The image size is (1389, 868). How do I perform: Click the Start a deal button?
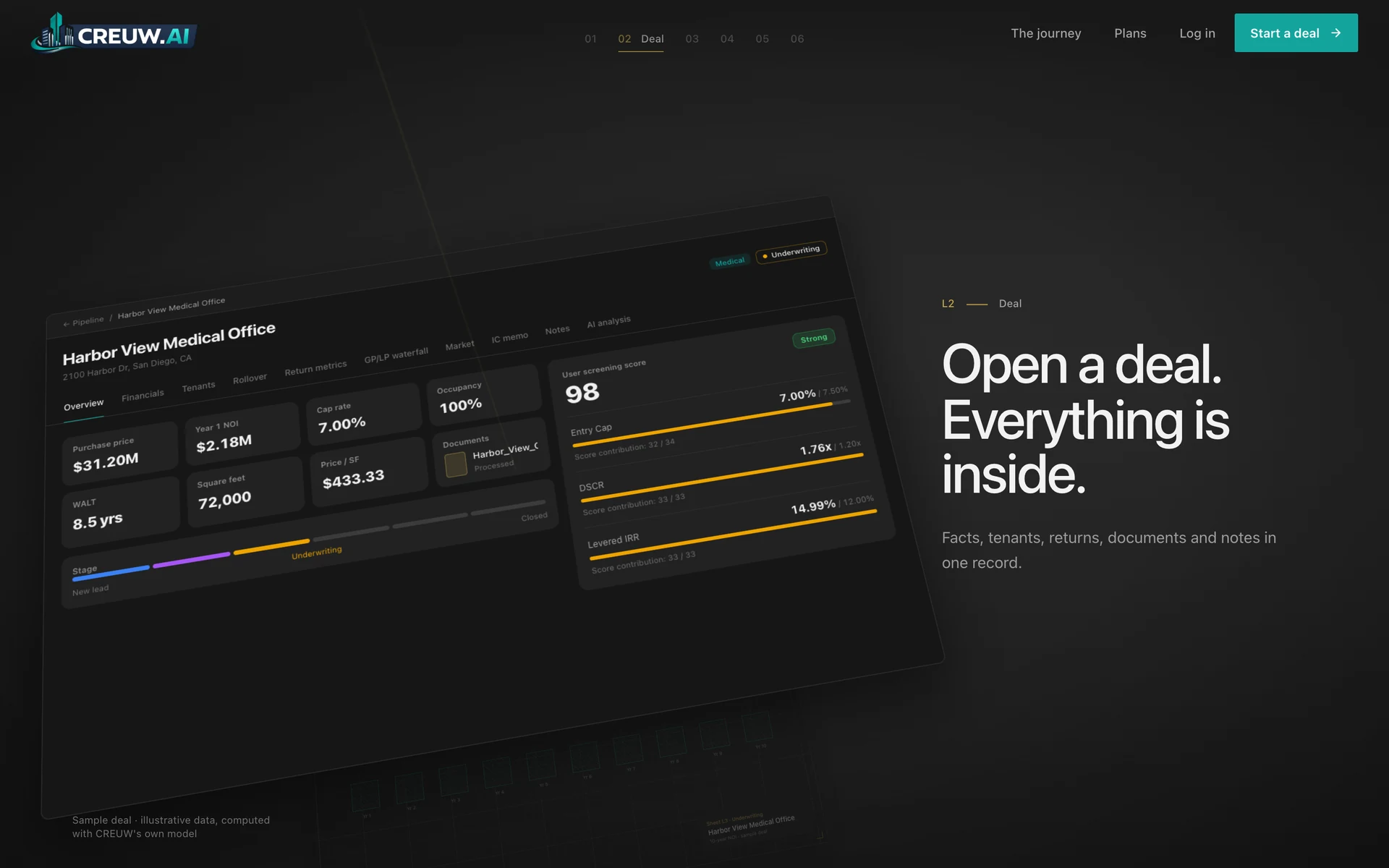(x=1296, y=33)
